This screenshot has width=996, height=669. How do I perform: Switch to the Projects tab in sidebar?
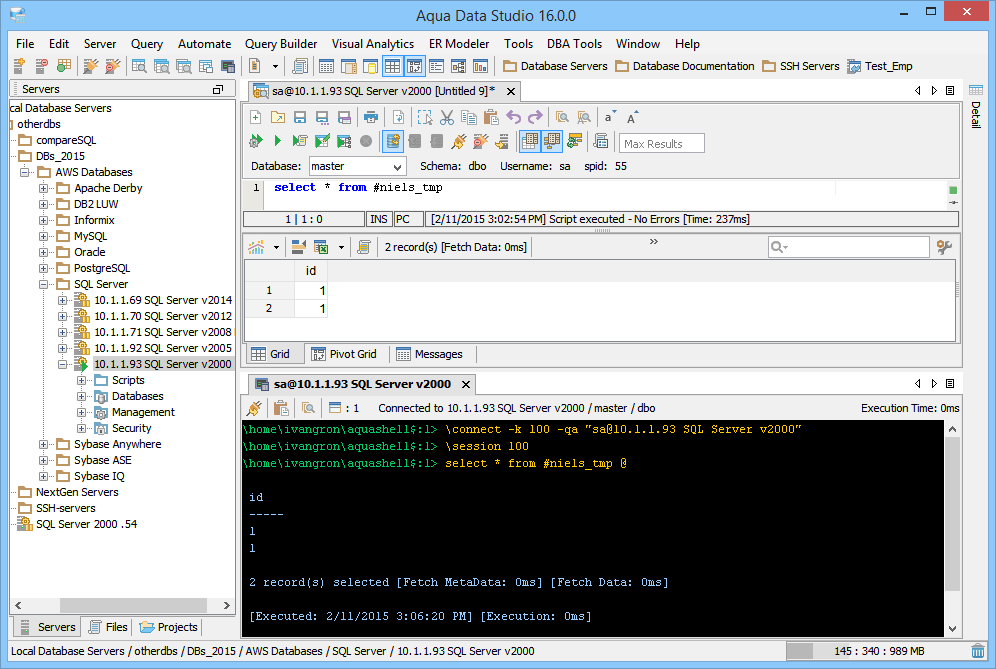[x=168, y=627]
